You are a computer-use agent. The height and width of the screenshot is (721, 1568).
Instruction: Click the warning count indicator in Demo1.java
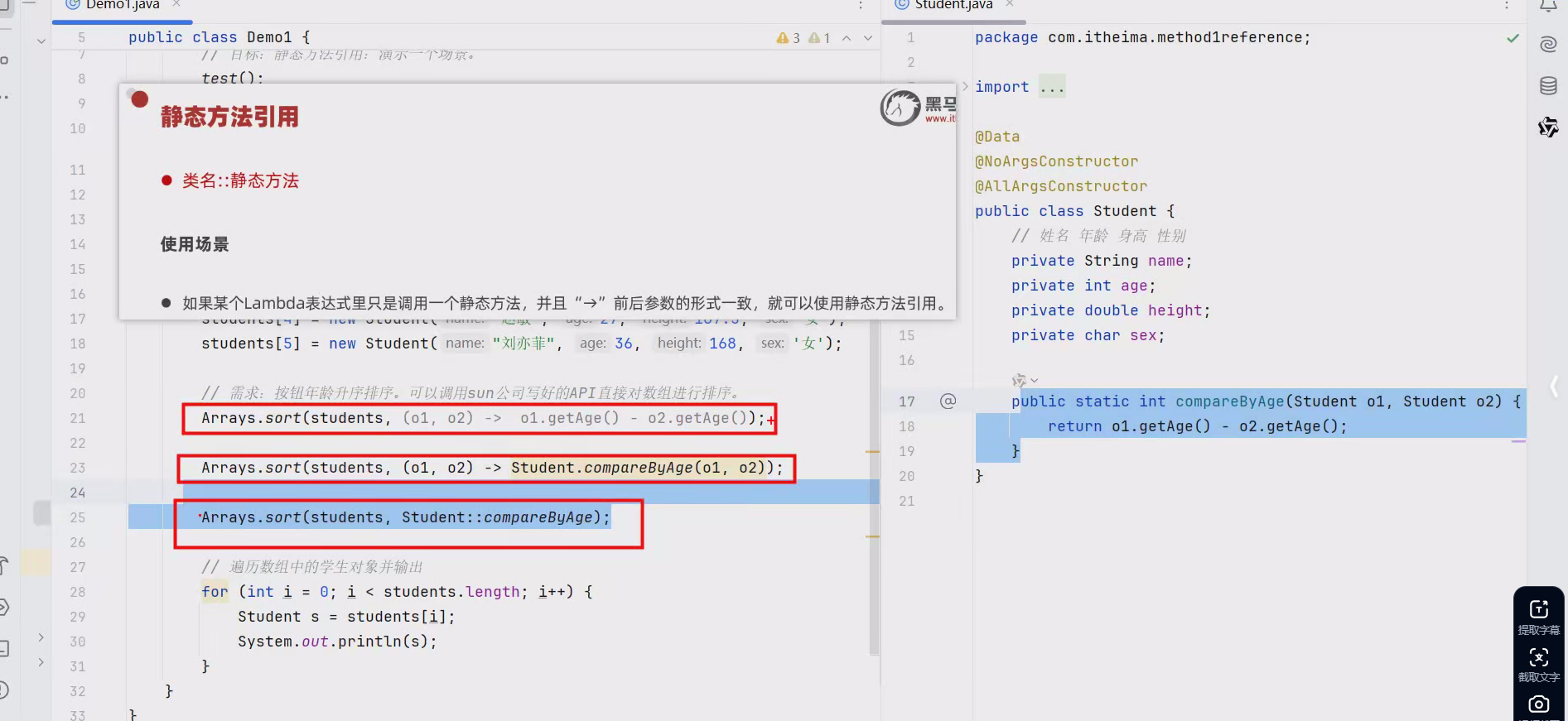point(788,38)
